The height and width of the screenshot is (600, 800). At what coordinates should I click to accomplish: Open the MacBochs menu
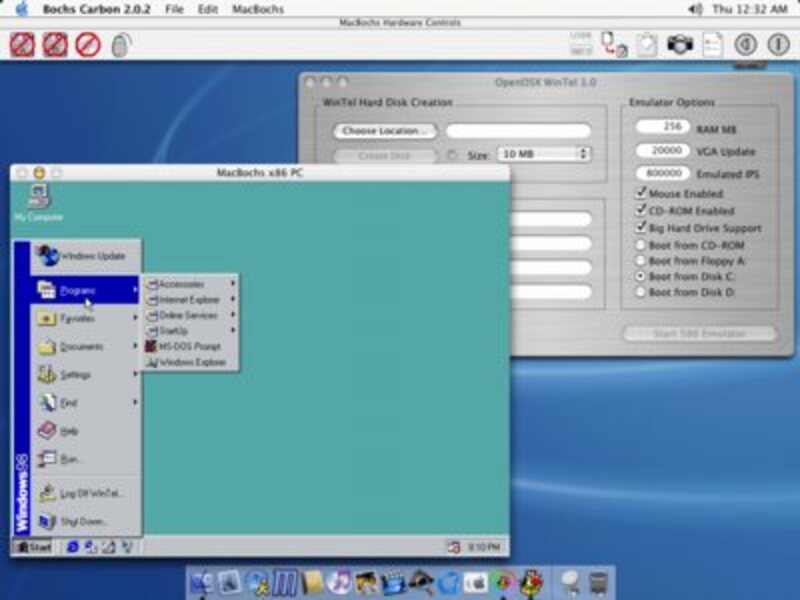click(258, 9)
